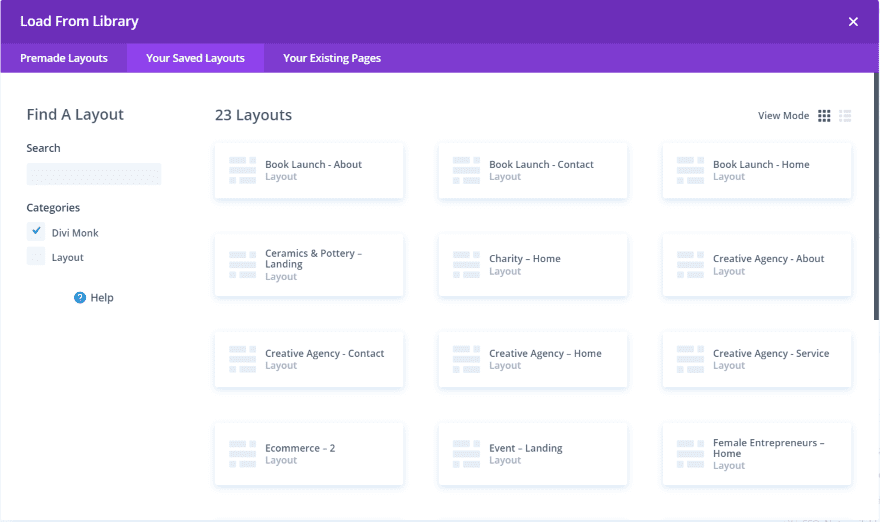Select 'Book Launch - Home' title text
The width and height of the screenshot is (880, 522).
click(x=761, y=164)
